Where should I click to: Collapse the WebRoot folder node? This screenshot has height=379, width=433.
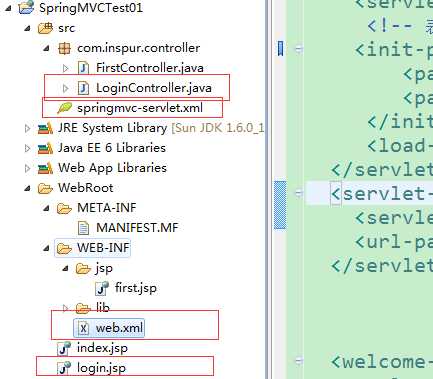click(x=28, y=189)
